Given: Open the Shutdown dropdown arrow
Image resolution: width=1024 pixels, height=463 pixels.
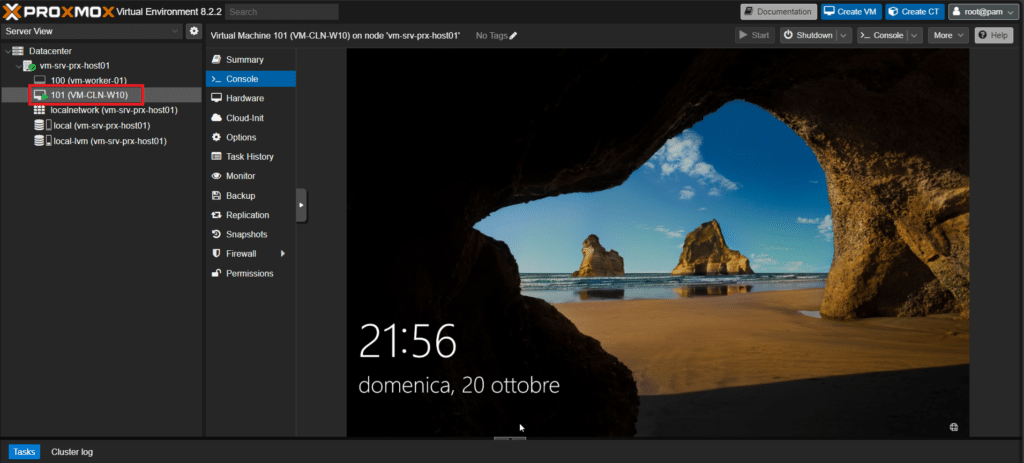Looking at the screenshot, I should point(844,35).
